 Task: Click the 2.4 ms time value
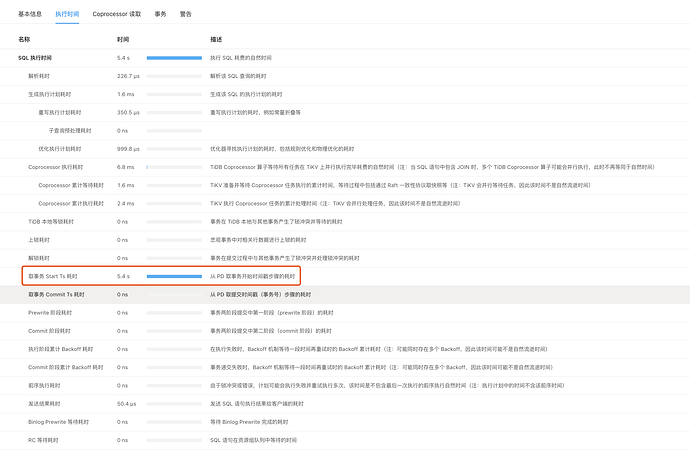(x=126, y=203)
